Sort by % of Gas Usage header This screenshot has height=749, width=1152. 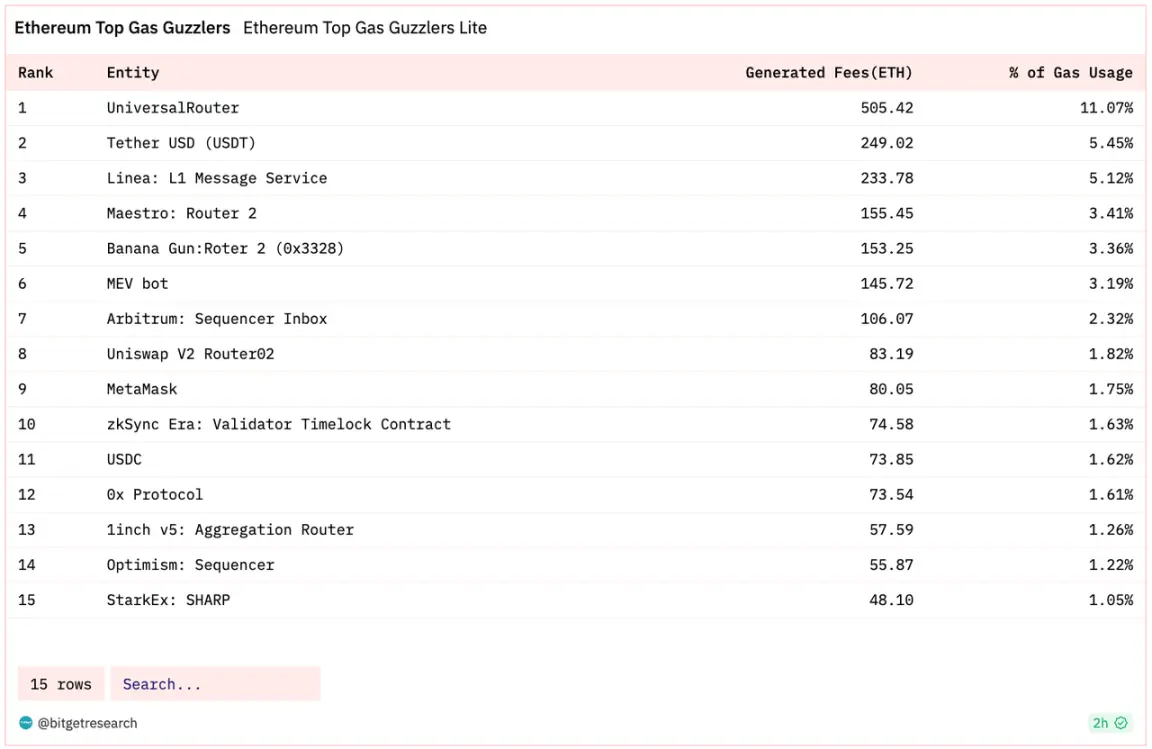pos(1070,72)
